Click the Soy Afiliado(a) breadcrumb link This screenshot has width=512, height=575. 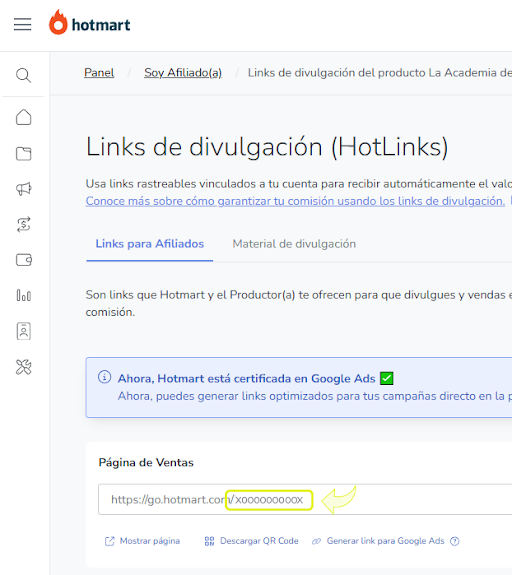click(x=183, y=73)
